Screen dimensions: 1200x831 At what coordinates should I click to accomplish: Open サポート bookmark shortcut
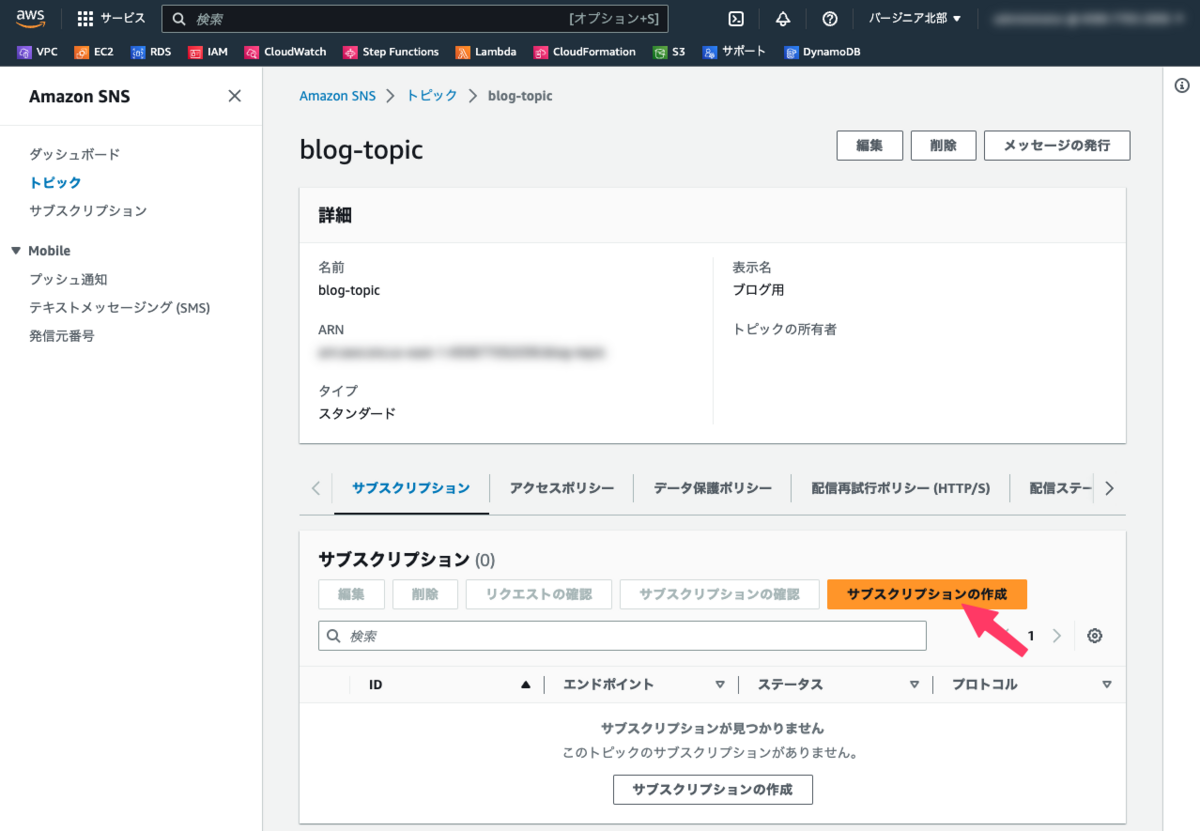(734, 52)
